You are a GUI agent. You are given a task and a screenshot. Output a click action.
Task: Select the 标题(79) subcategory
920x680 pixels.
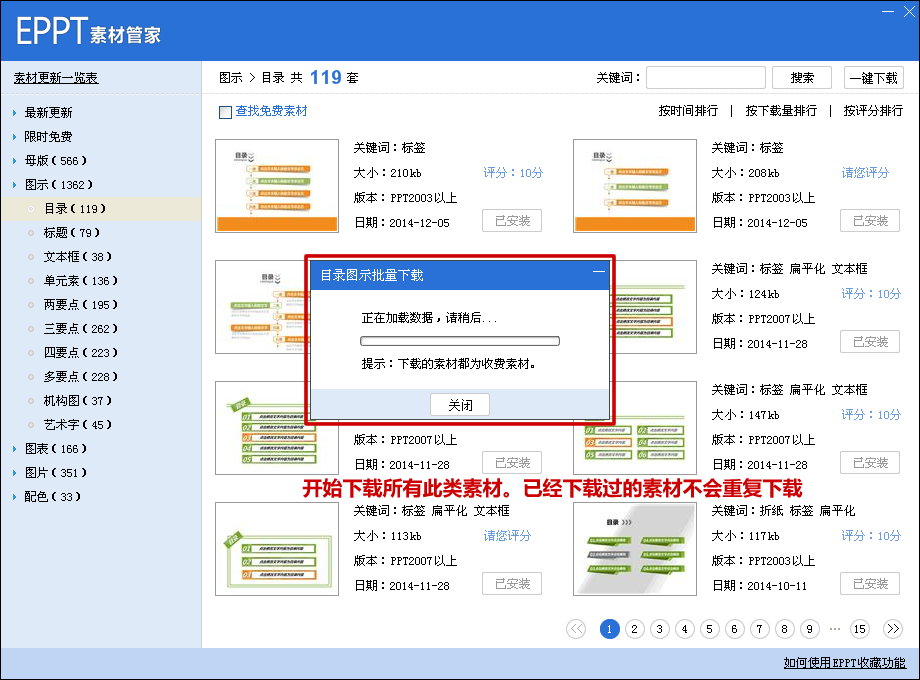(x=72, y=233)
